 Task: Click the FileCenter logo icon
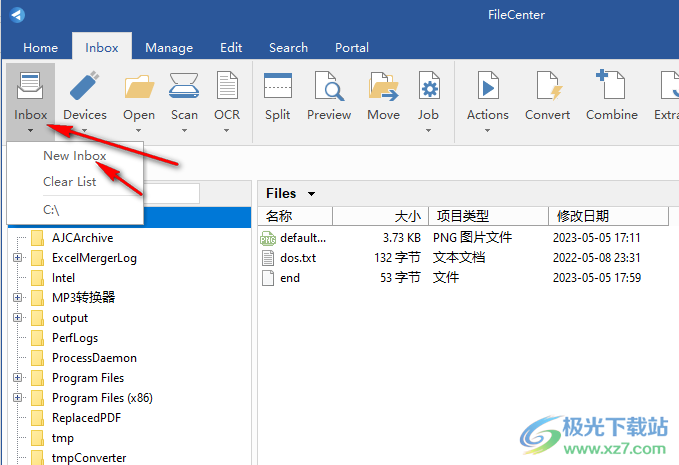pyautogui.click(x=17, y=15)
